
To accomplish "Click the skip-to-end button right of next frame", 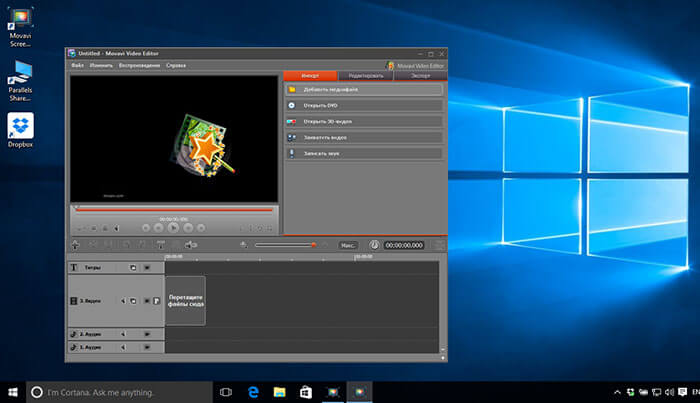I will (x=201, y=228).
